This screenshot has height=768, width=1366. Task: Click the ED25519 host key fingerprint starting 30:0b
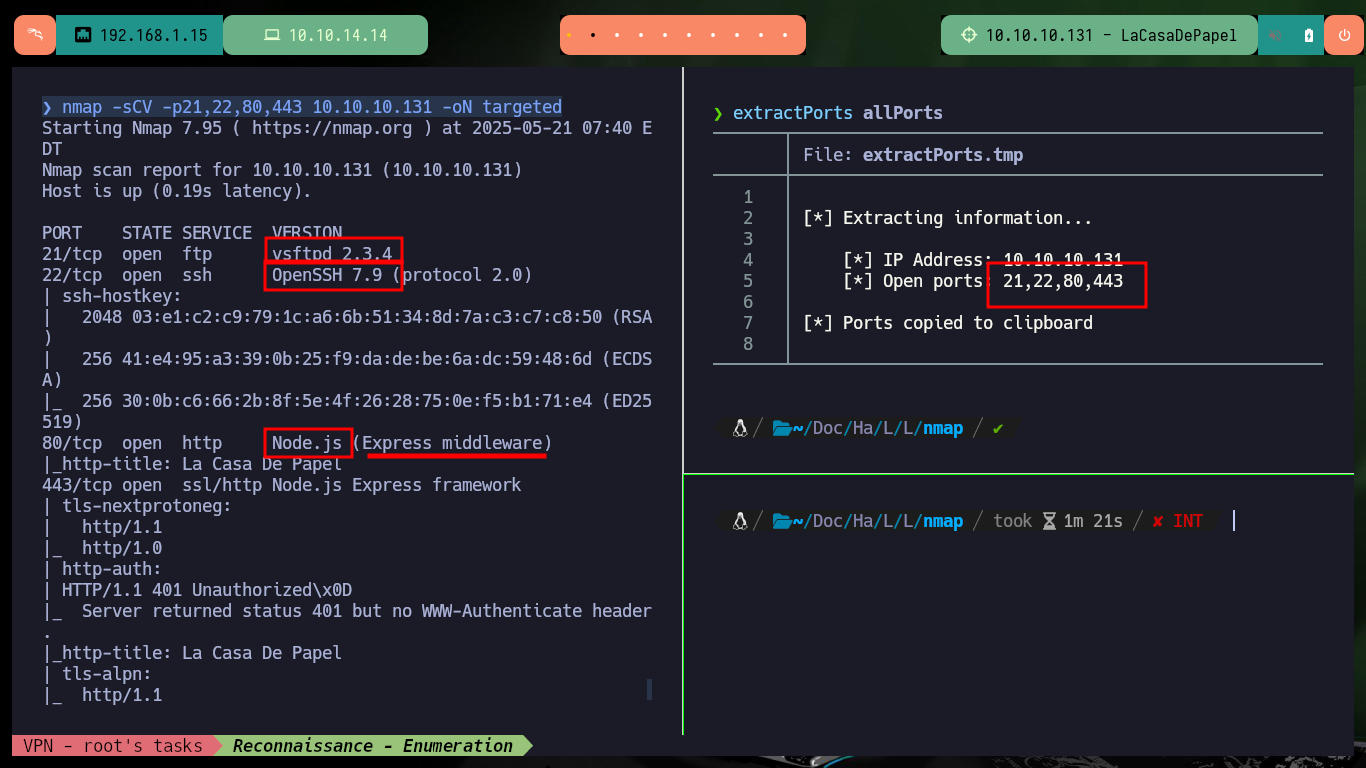coord(357,401)
